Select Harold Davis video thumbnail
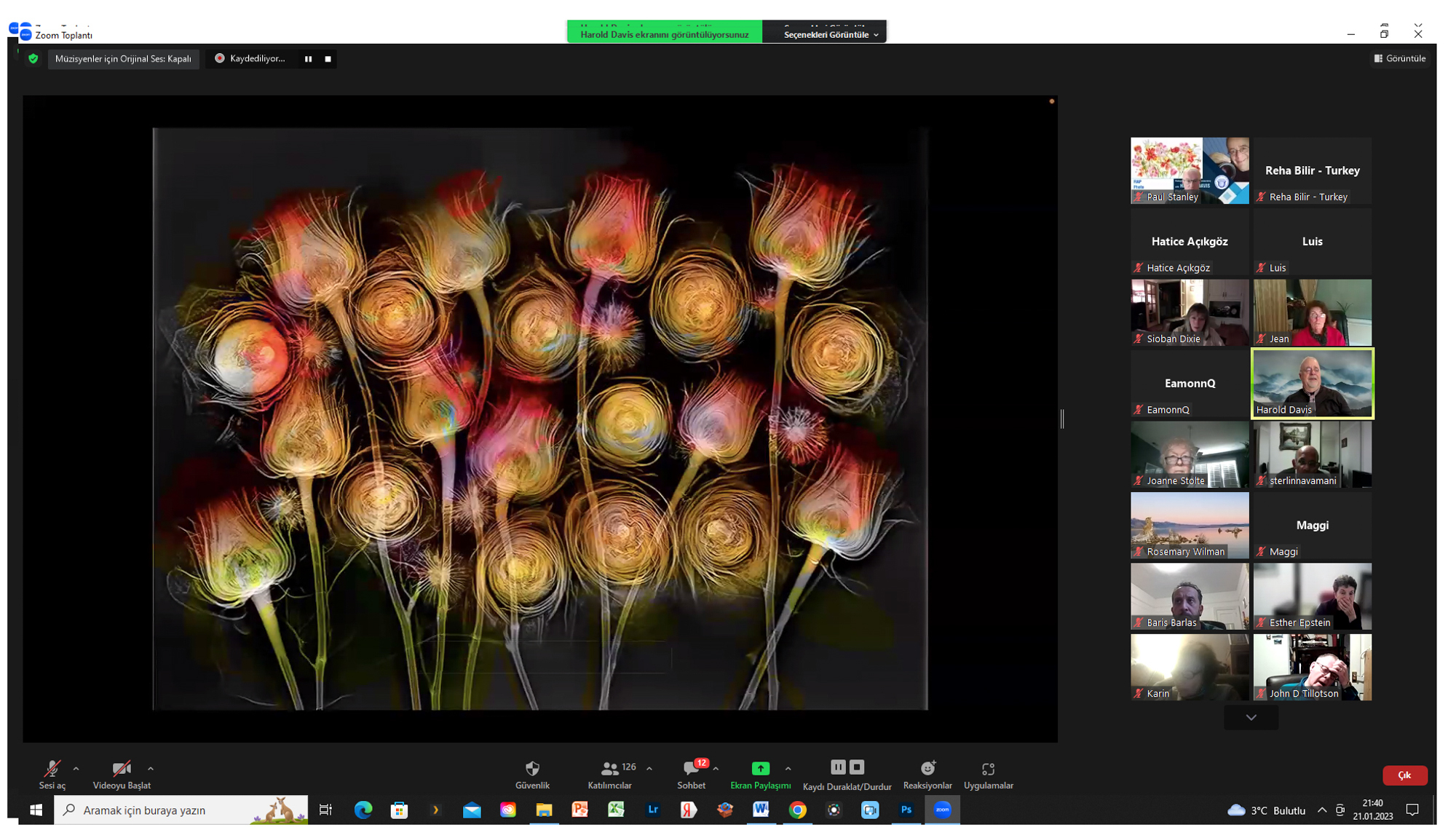Viewport: 1456px width, 838px height. (1312, 384)
